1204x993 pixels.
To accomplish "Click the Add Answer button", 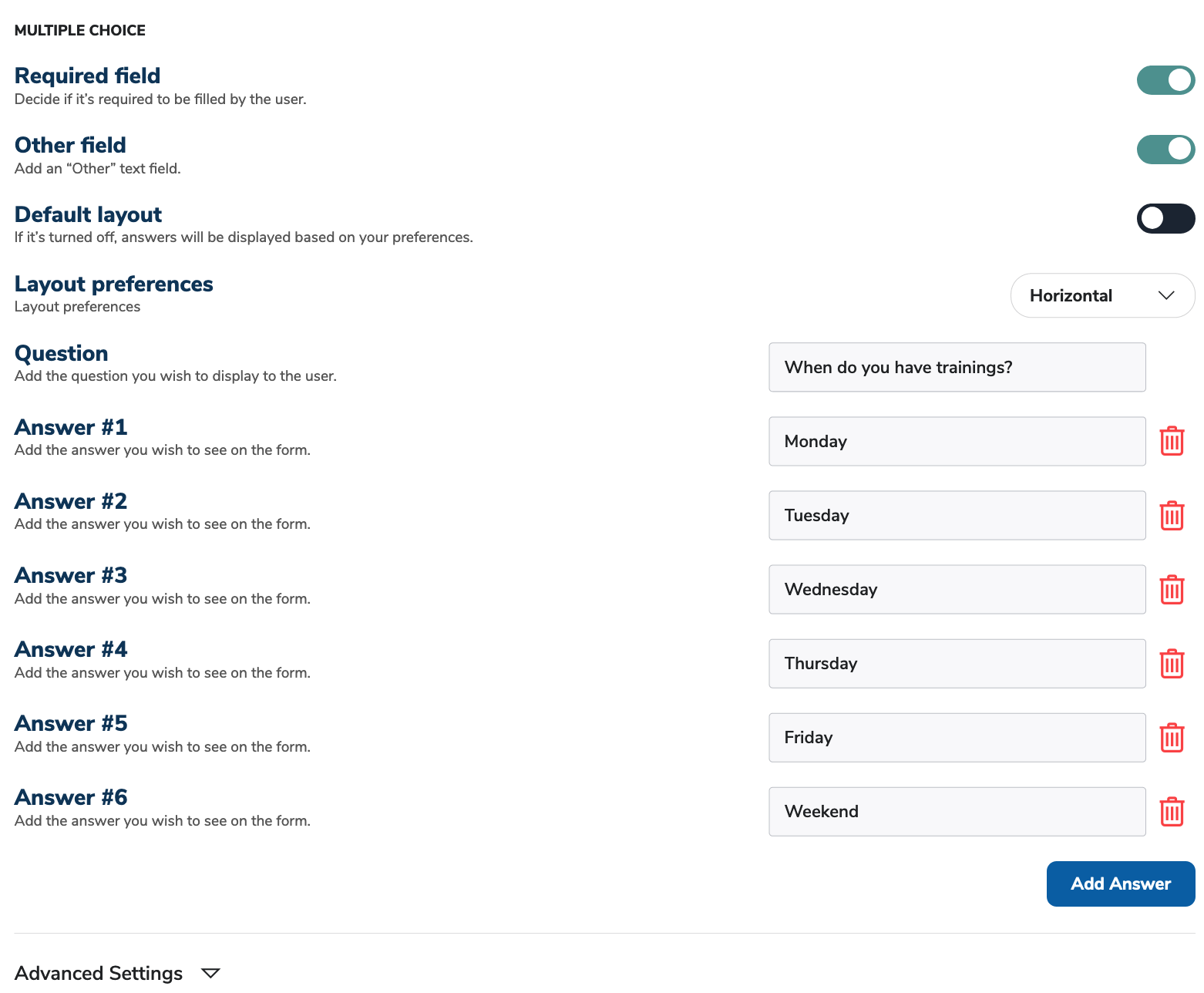I will click(x=1120, y=884).
